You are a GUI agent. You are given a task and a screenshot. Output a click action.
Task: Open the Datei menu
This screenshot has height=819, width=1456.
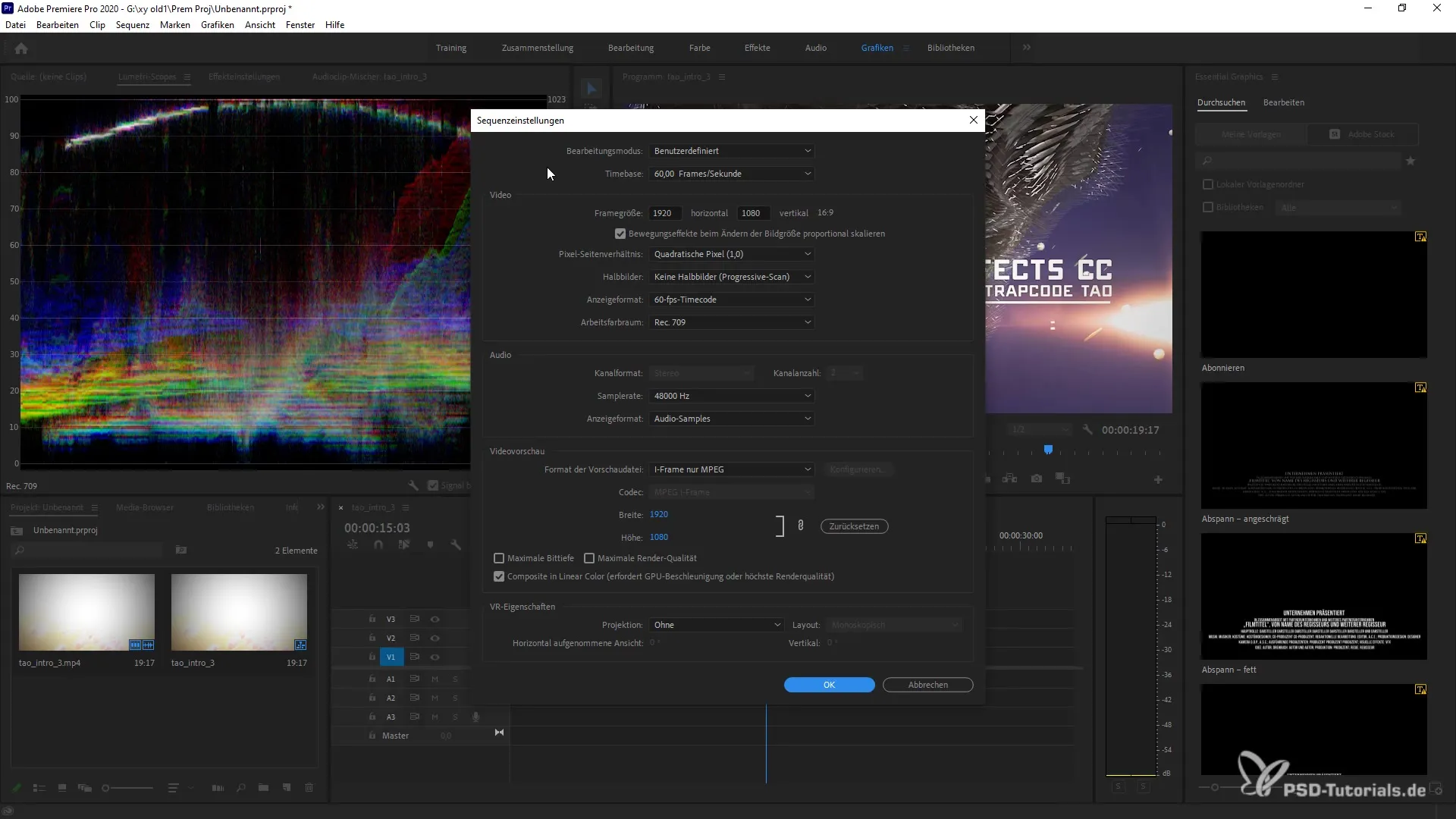[15, 25]
